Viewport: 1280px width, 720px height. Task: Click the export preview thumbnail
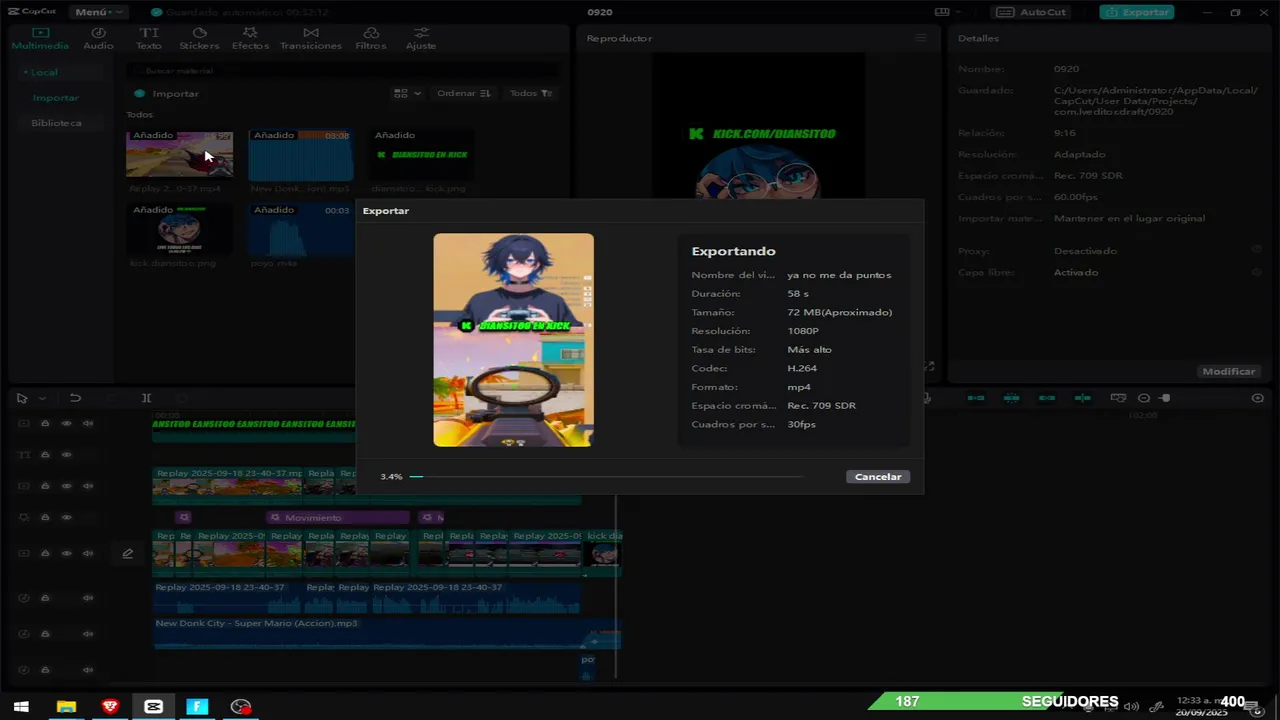coord(513,340)
